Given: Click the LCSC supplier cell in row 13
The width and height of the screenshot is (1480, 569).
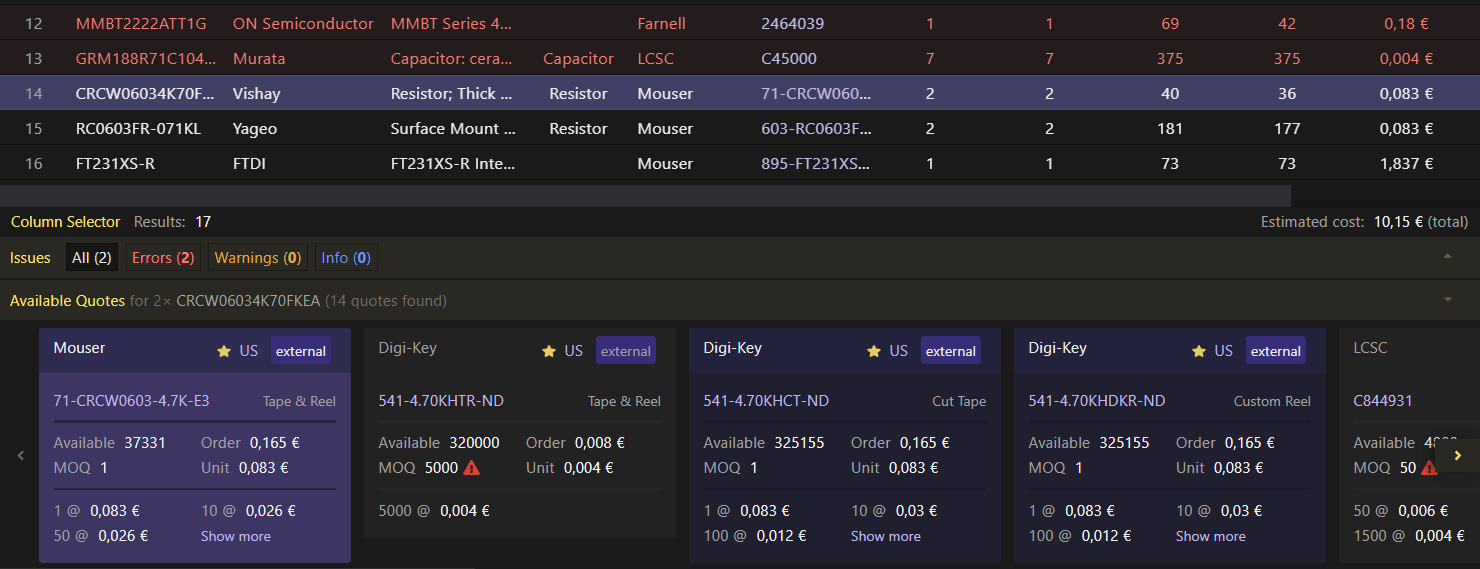Looking at the screenshot, I should tap(655, 59).
